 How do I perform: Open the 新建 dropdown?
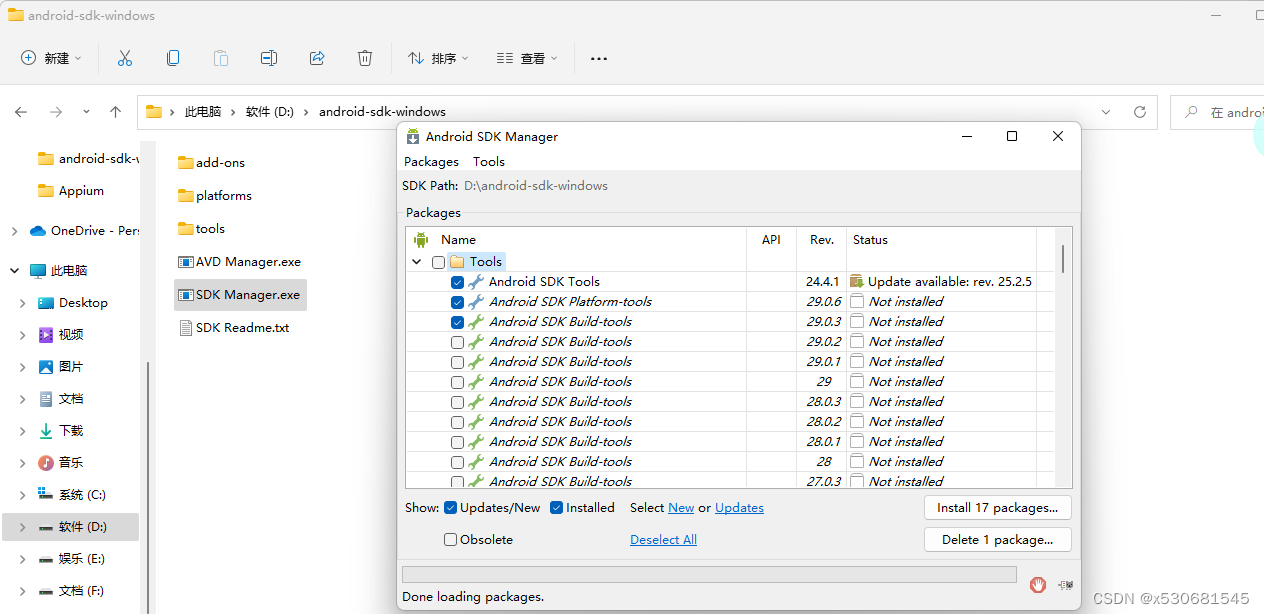pos(51,58)
